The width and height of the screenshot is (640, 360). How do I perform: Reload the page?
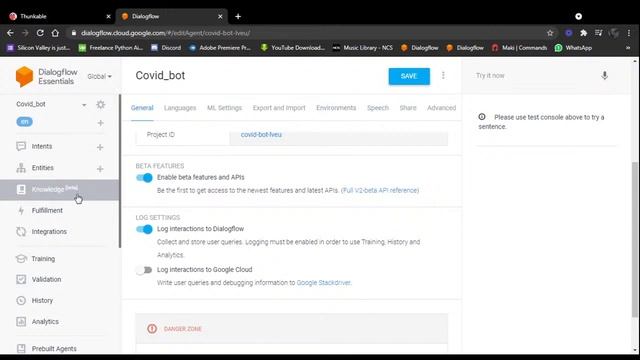click(40, 33)
